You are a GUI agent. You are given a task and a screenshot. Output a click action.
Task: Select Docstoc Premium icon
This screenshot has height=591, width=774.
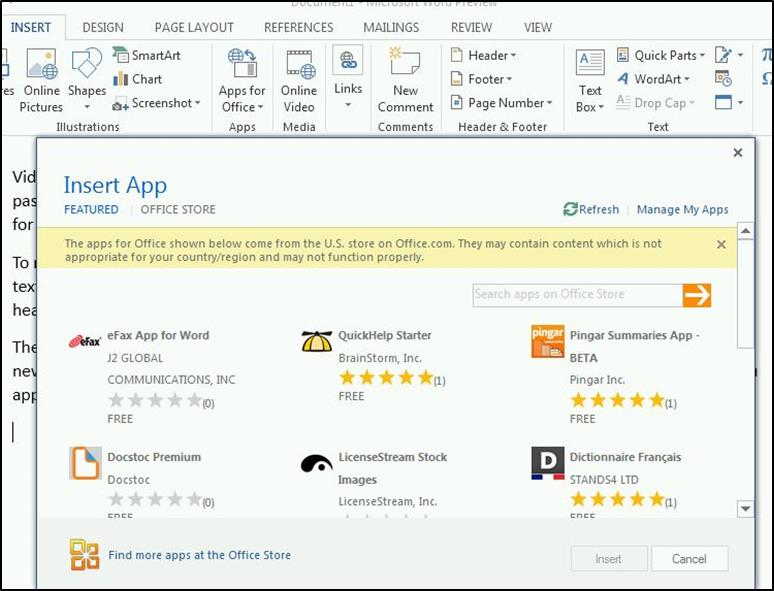pos(85,463)
